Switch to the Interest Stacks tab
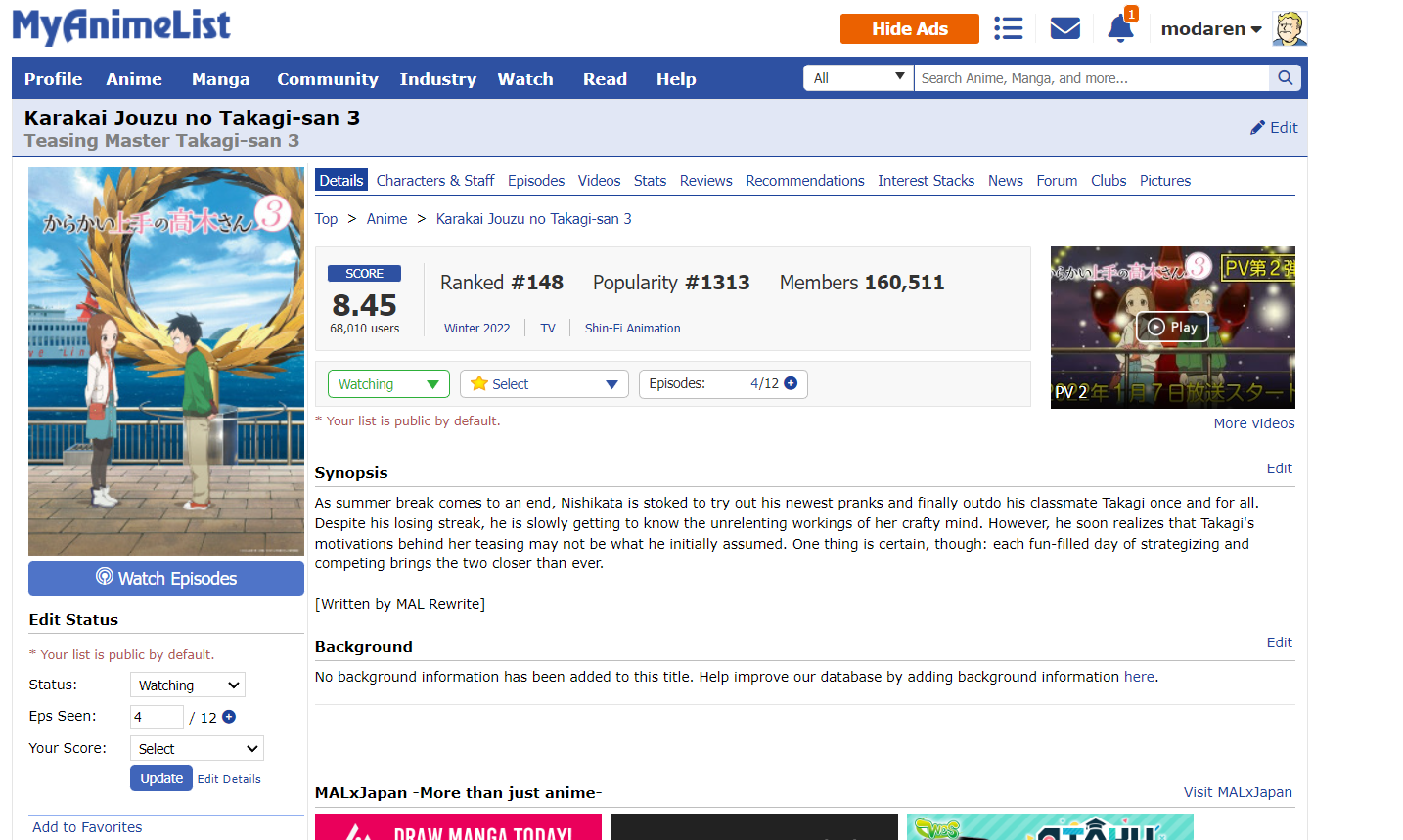This screenshot has width=1403, height=840. pos(926,180)
